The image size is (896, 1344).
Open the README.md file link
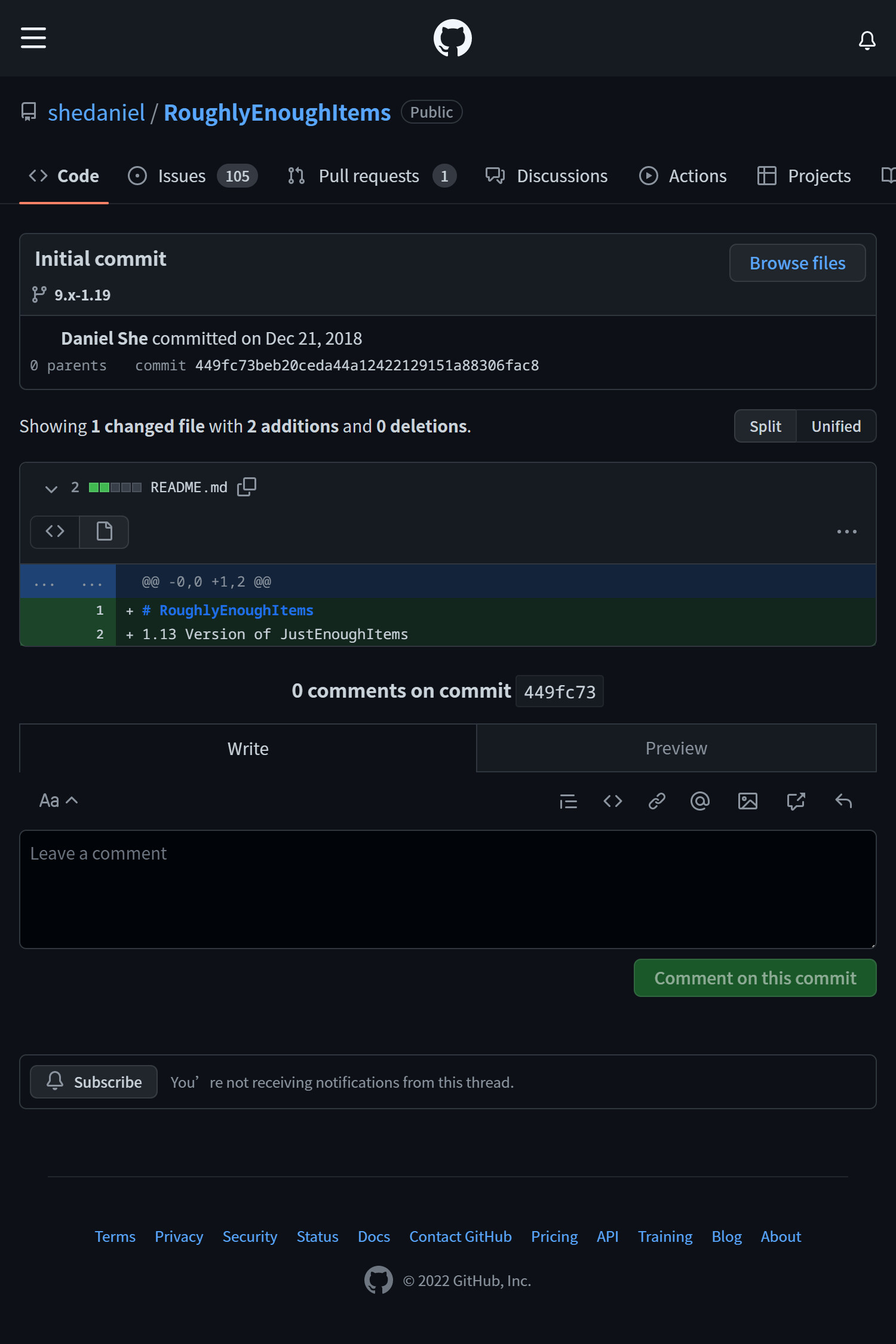[x=189, y=487]
